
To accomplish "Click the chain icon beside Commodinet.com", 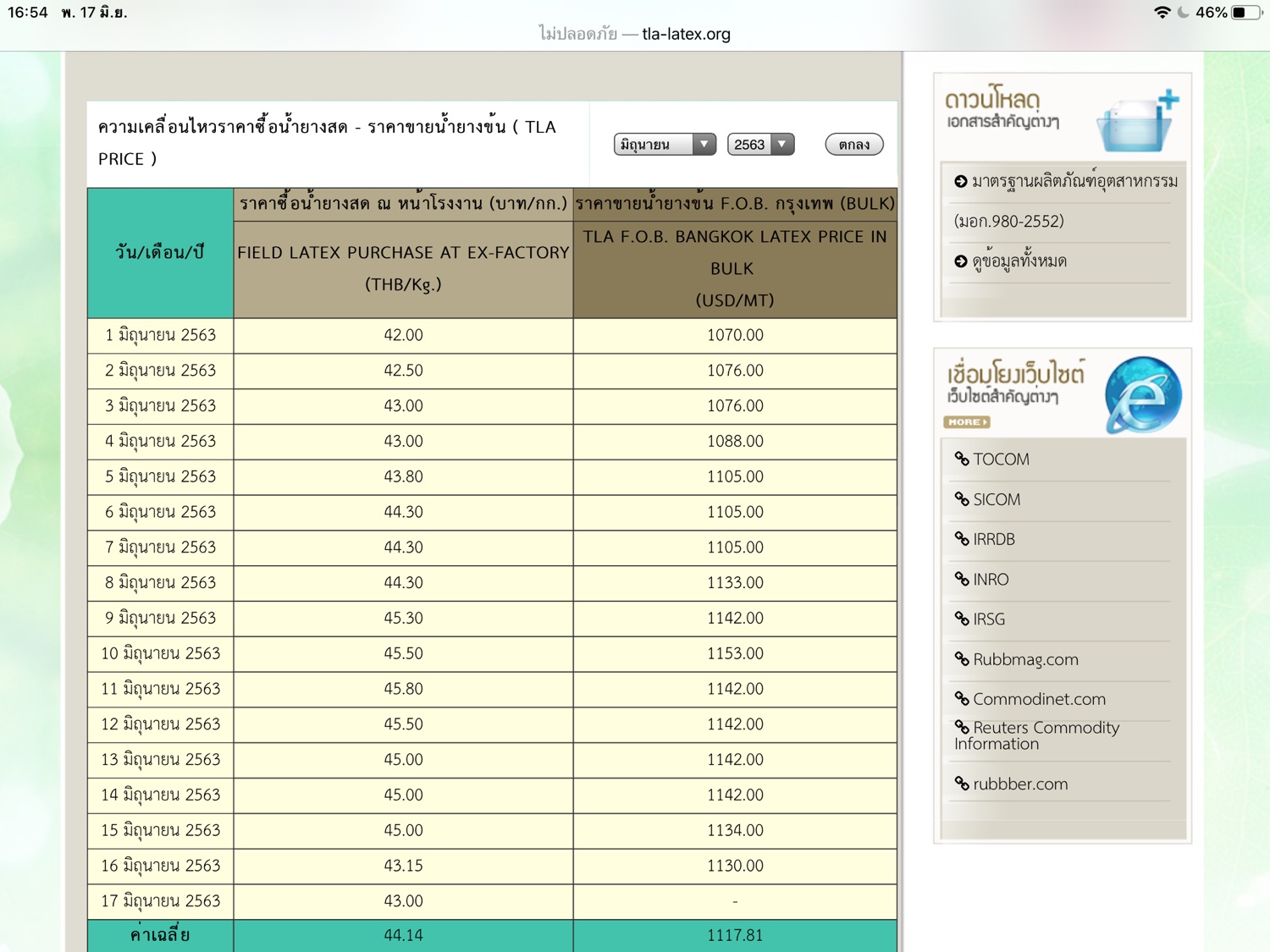I will pyautogui.click(x=962, y=699).
